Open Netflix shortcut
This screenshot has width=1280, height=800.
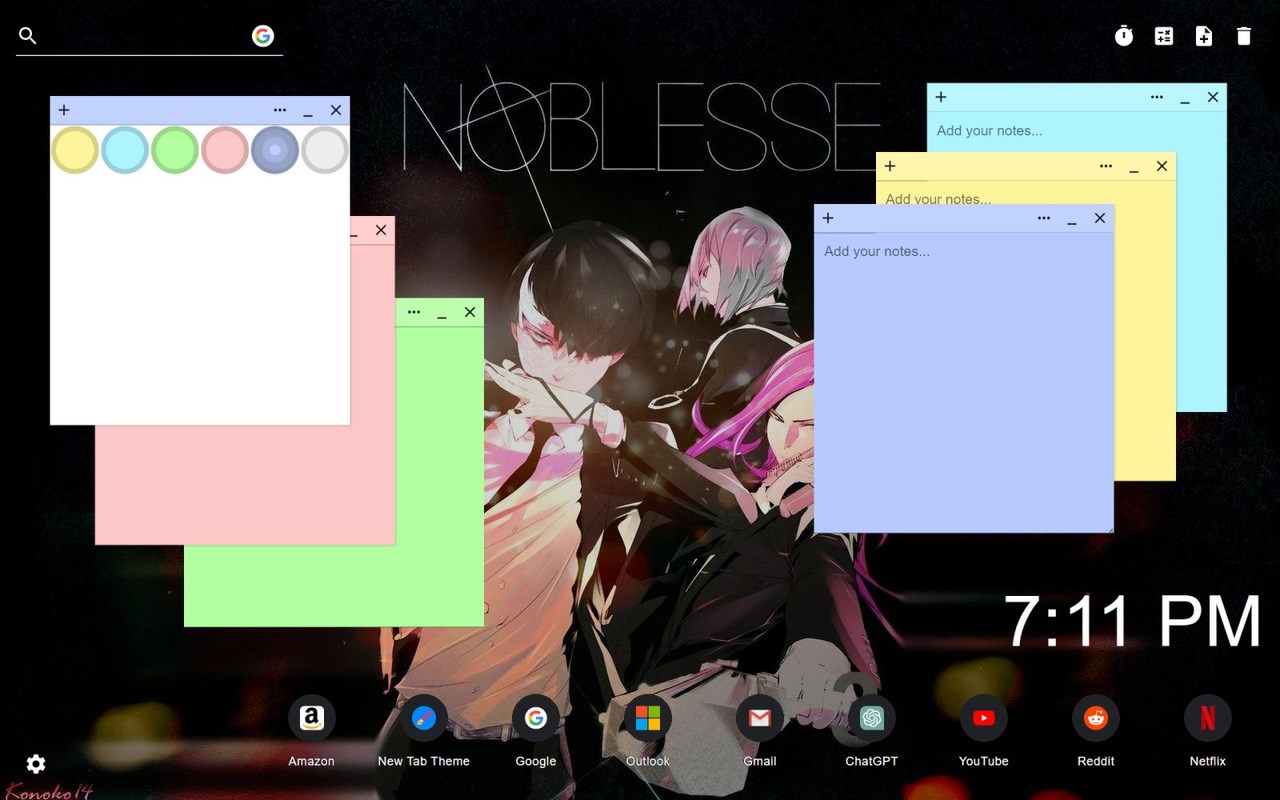[1208, 718]
